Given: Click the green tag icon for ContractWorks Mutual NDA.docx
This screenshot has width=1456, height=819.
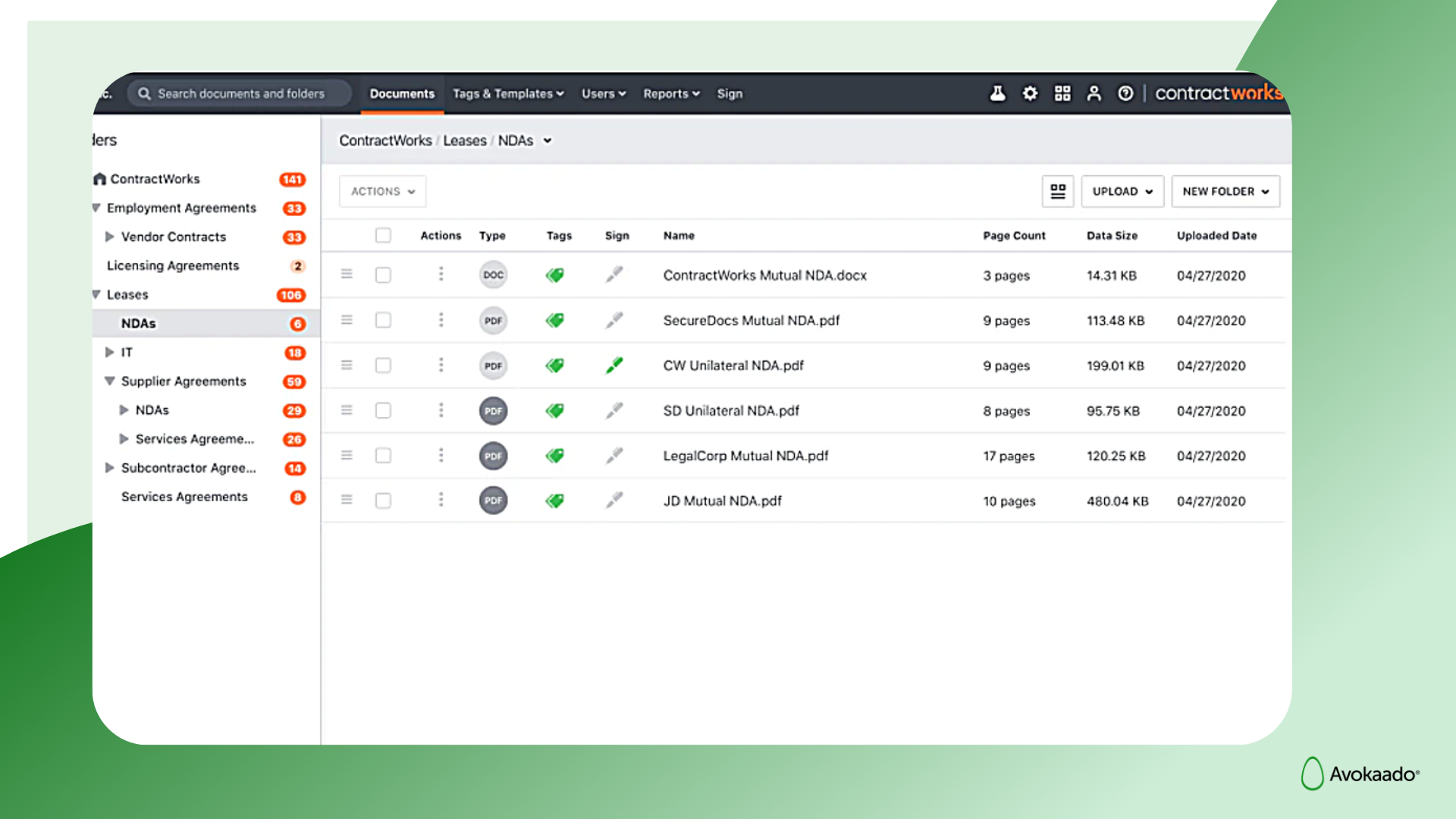Looking at the screenshot, I should (555, 275).
